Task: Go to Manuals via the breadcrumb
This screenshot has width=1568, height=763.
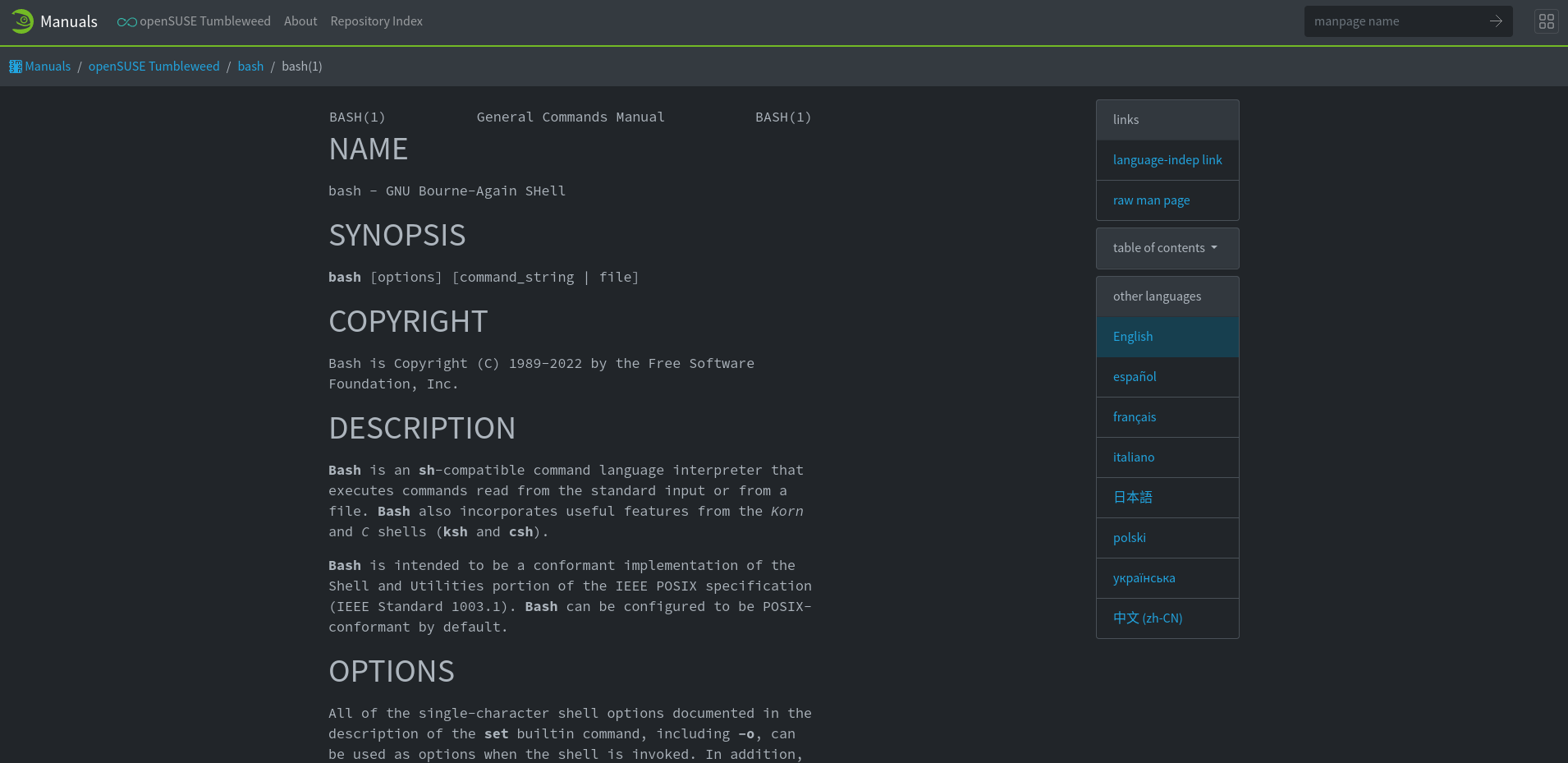Action: [x=47, y=66]
